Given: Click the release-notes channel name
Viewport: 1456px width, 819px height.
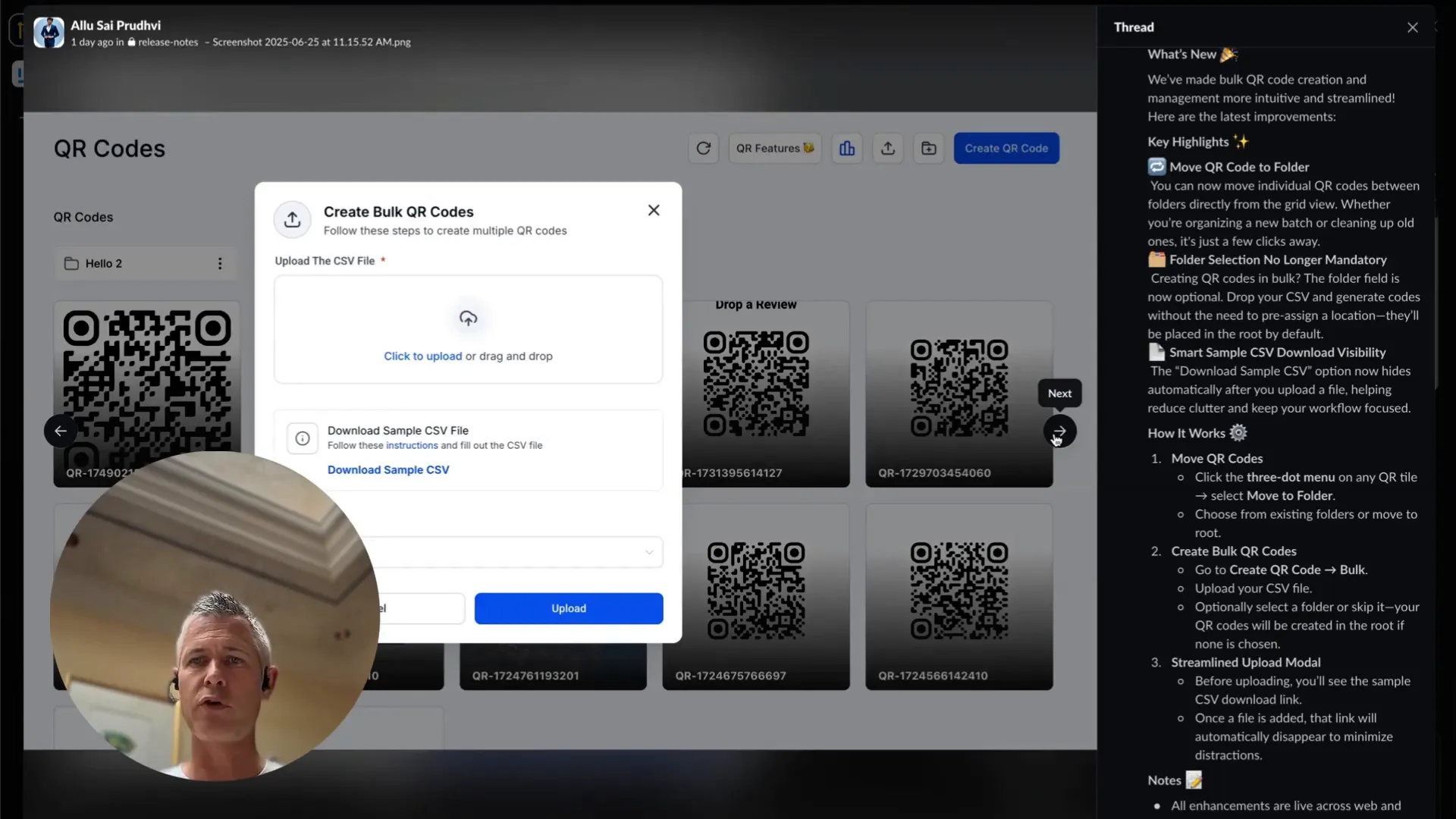Looking at the screenshot, I should pos(168,42).
